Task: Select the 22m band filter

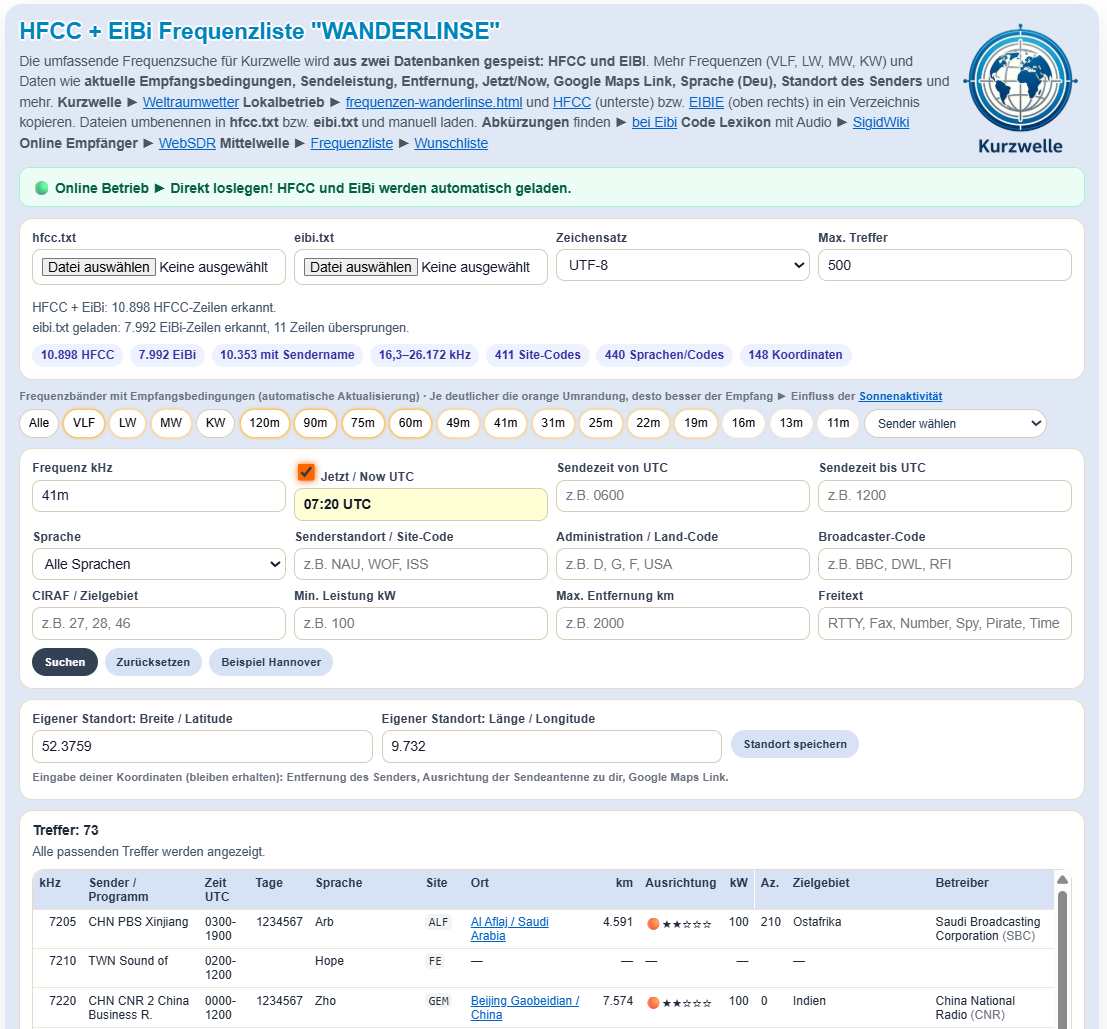Action: 648,423
